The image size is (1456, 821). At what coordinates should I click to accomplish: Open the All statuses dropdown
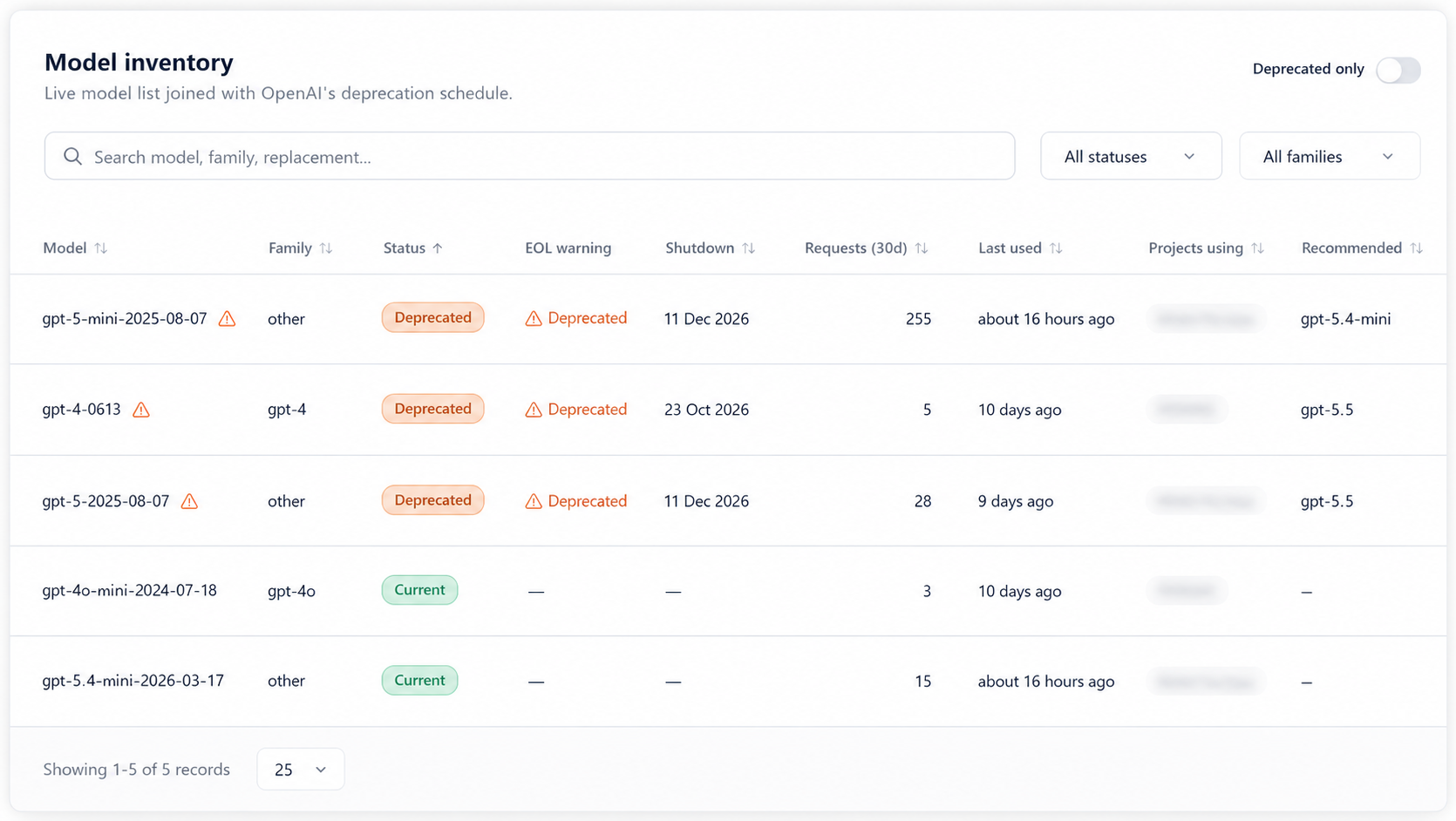1131,156
